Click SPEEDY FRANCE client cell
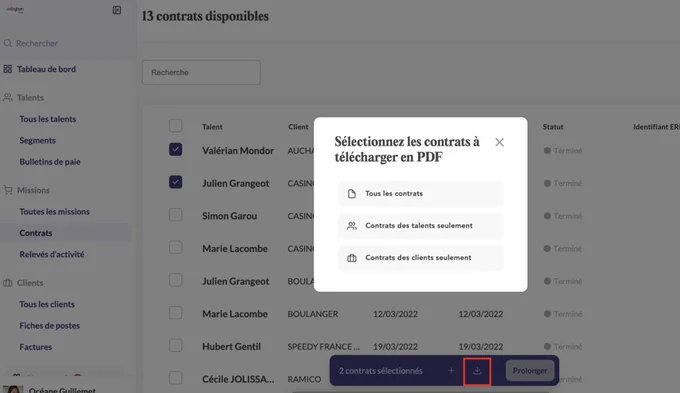 click(x=324, y=347)
